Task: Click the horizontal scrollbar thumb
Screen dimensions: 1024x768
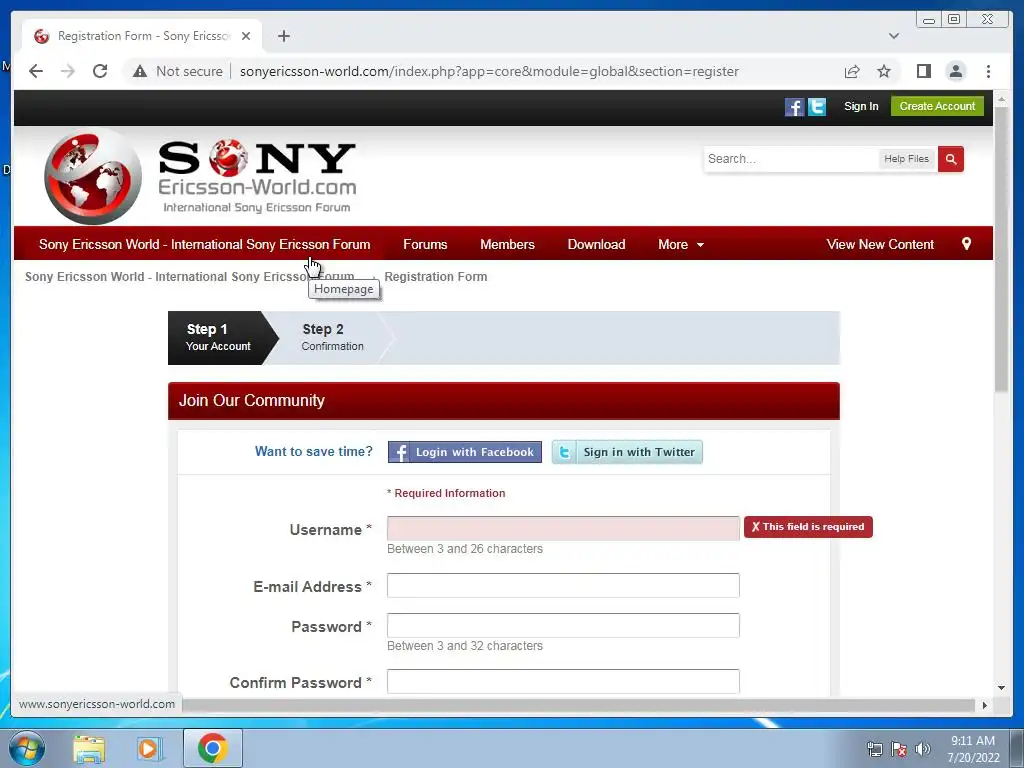Action: 578,705
